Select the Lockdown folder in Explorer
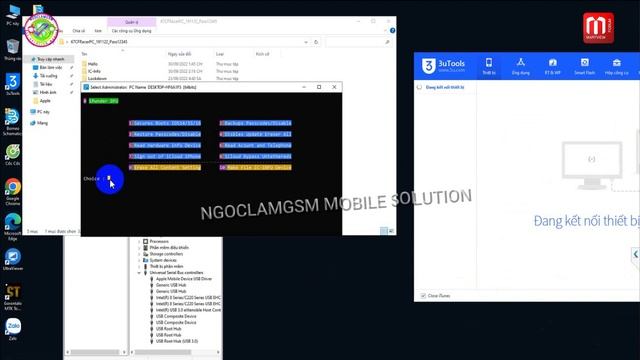The width and height of the screenshot is (640, 360). [x=97, y=78]
